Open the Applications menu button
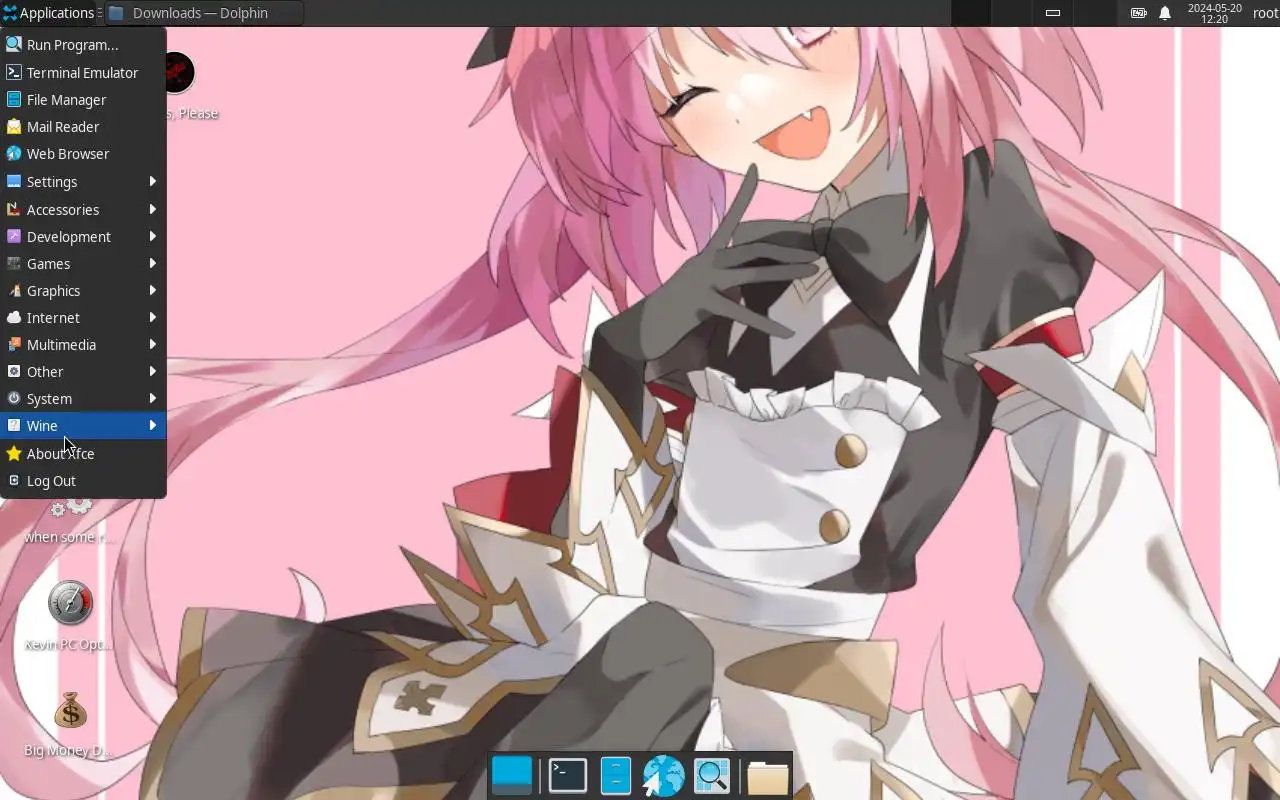1280x800 pixels. [x=48, y=13]
